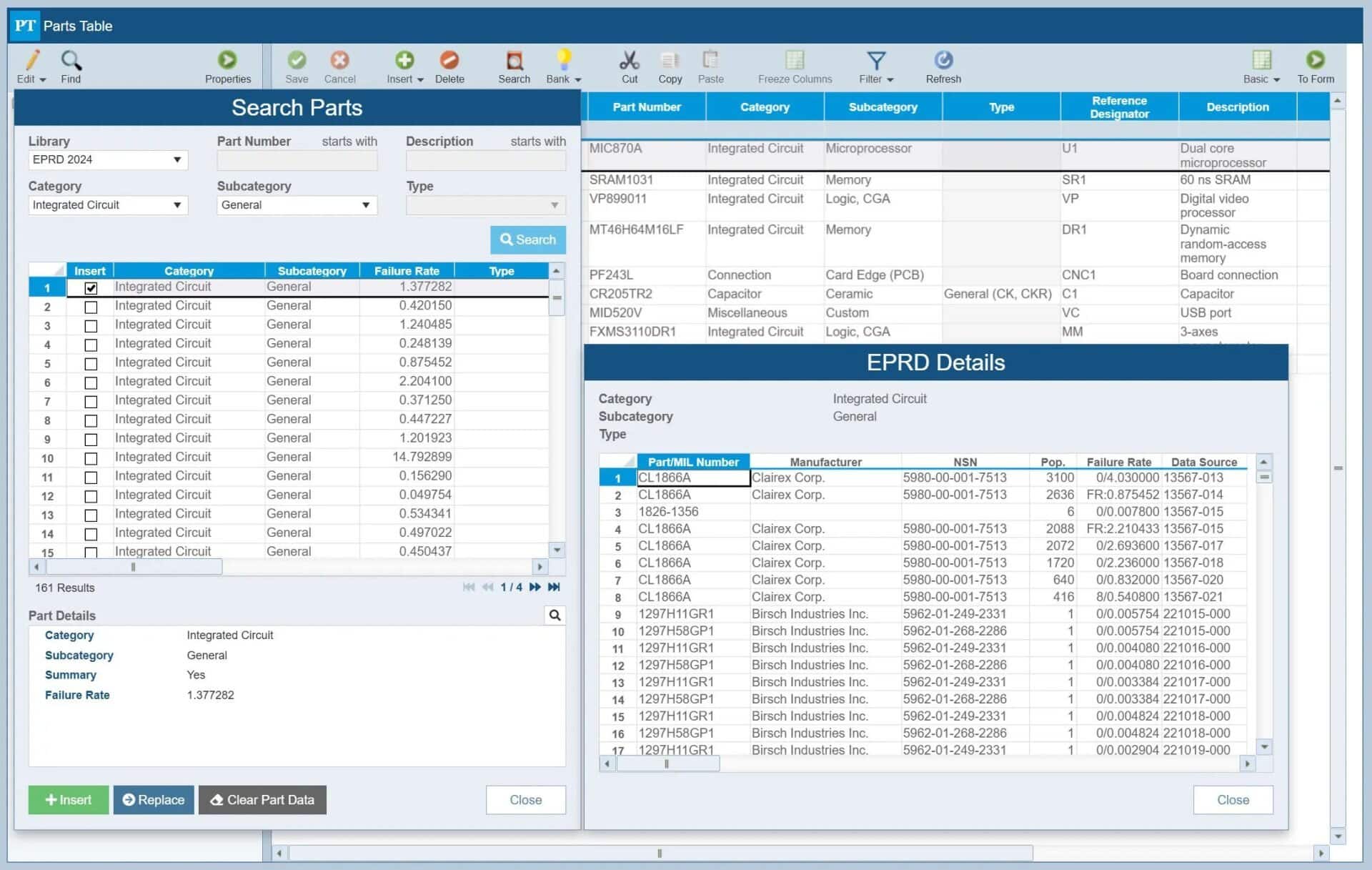Check Insert checkbox for row 5
The image size is (1372, 870).
91,364
